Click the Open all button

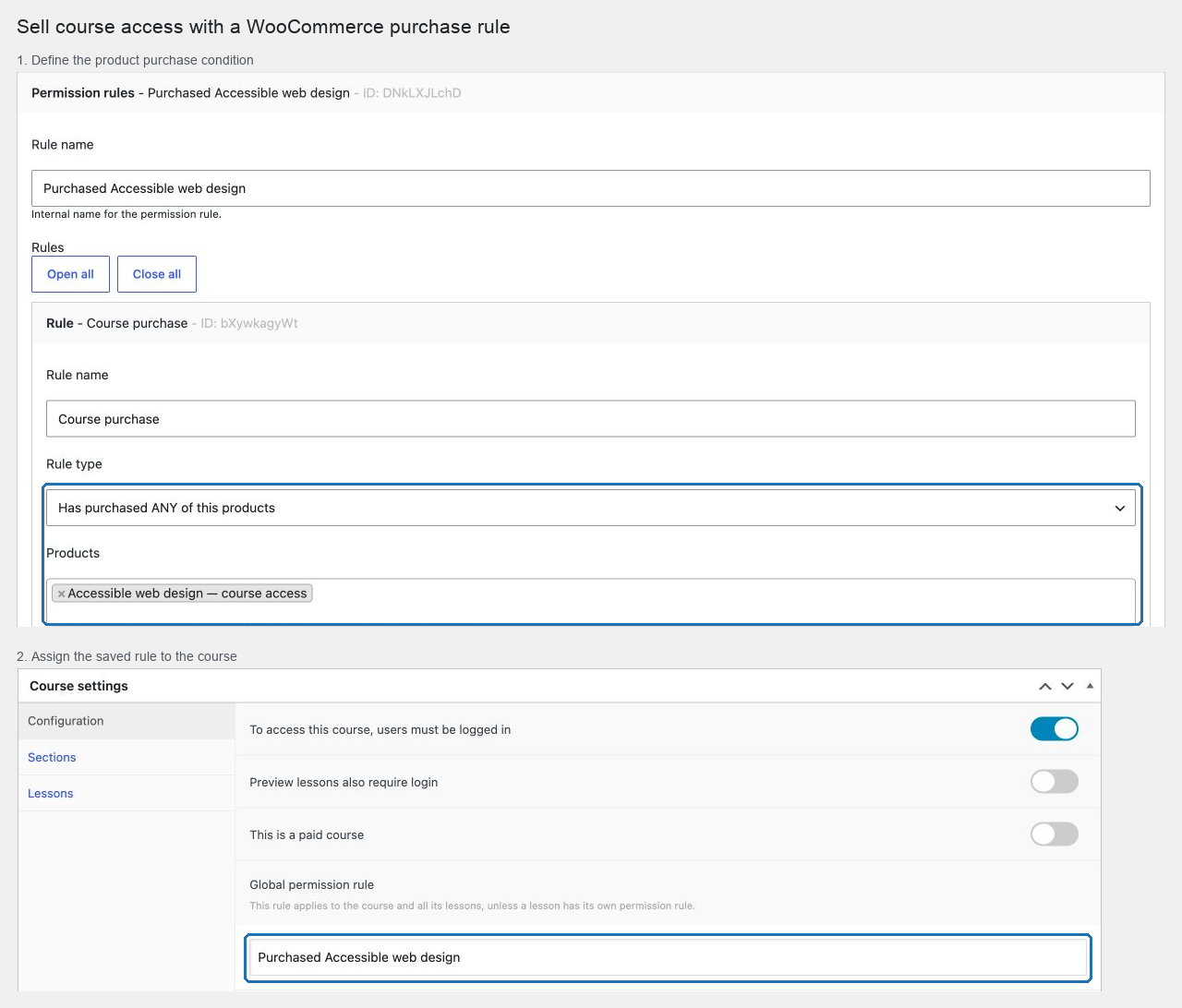(71, 274)
